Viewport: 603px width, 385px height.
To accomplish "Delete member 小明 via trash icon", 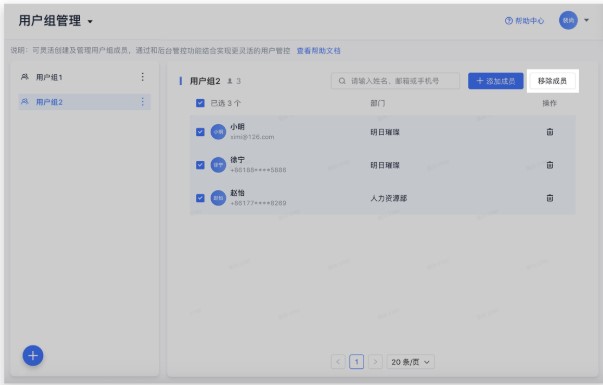I will (x=550, y=132).
